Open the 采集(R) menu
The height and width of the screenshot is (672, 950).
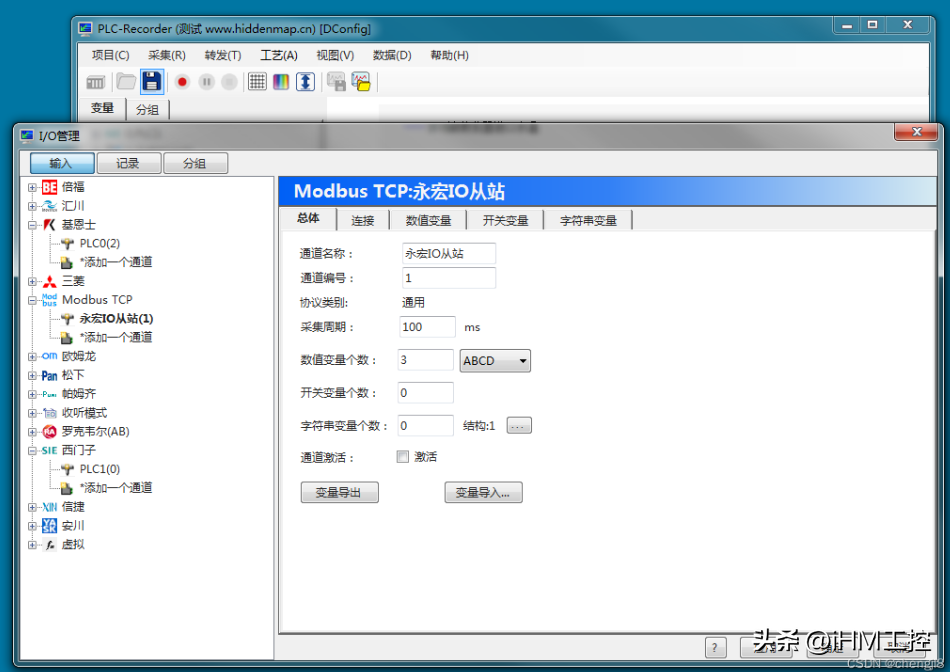coord(166,55)
